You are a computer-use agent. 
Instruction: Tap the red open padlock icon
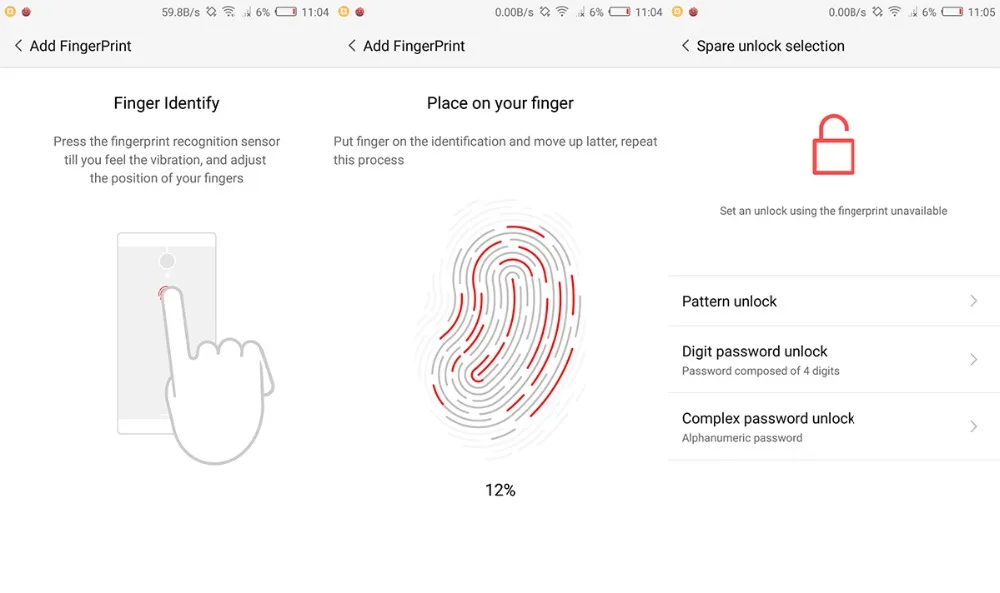[x=833, y=145]
